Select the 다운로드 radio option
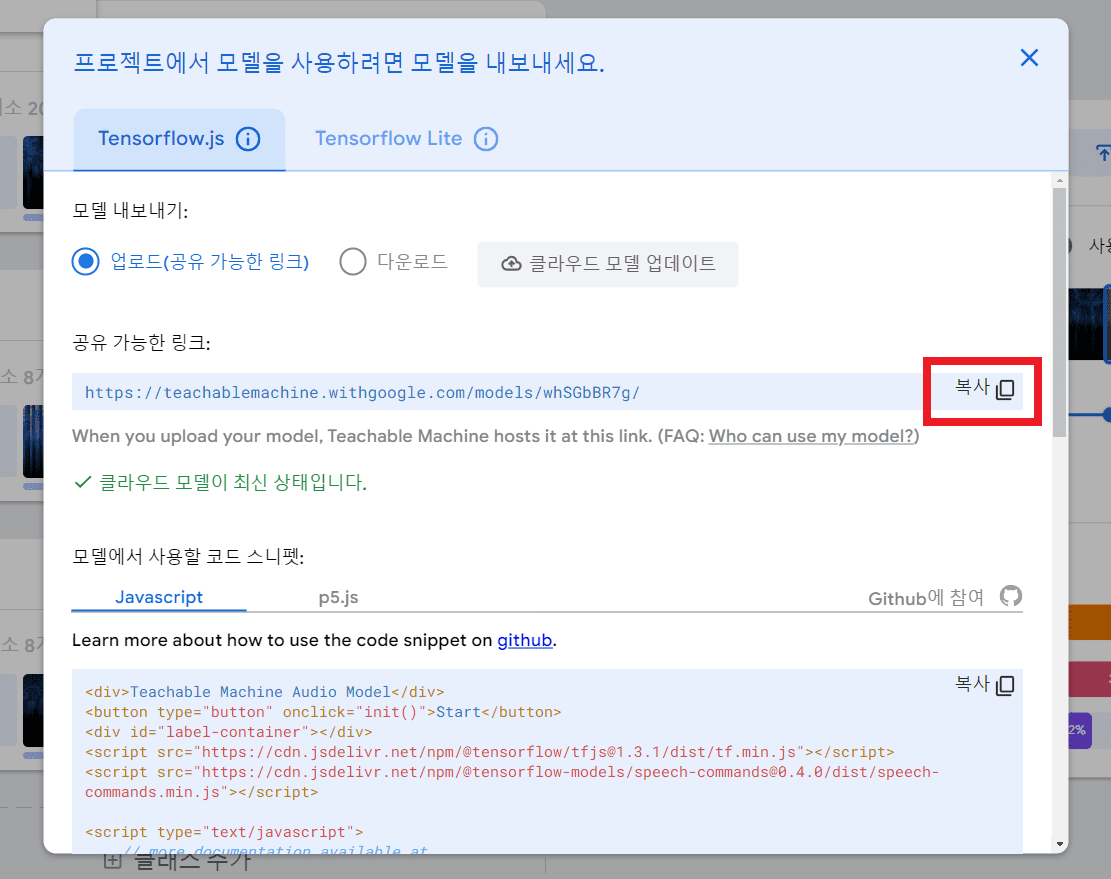 pyautogui.click(x=353, y=261)
